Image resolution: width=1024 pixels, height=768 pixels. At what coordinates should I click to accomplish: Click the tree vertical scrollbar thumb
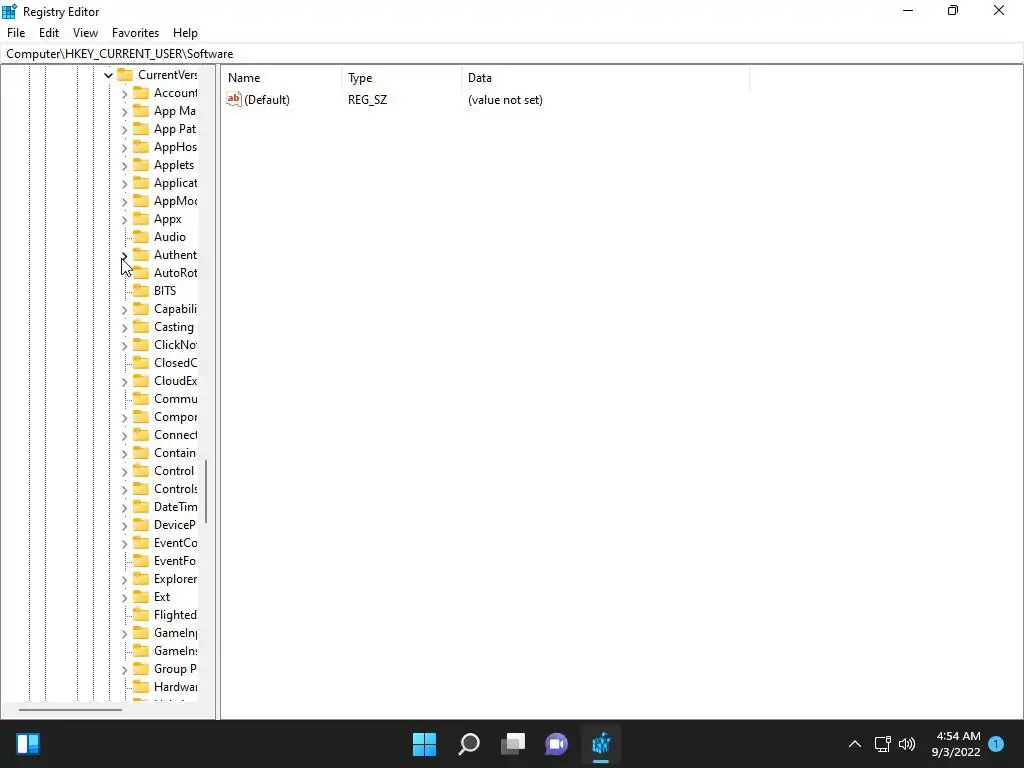[x=206, y=491]
